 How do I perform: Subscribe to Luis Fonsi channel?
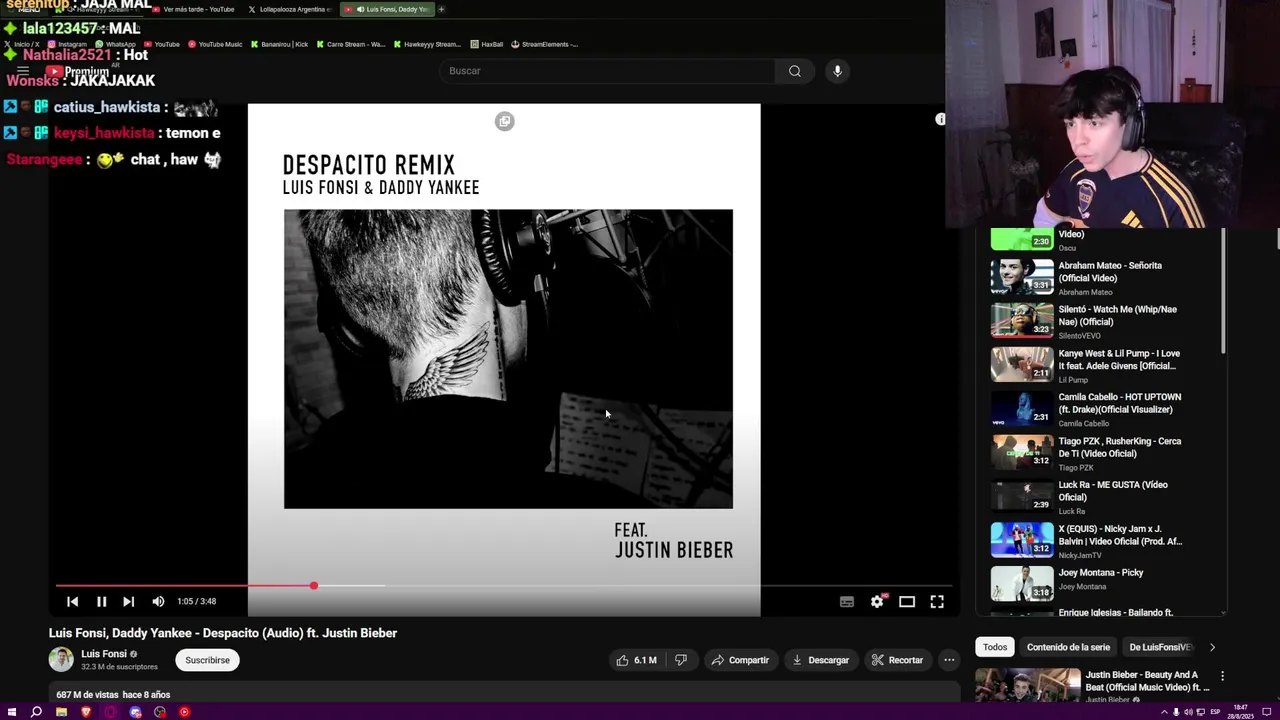point(207,660)
